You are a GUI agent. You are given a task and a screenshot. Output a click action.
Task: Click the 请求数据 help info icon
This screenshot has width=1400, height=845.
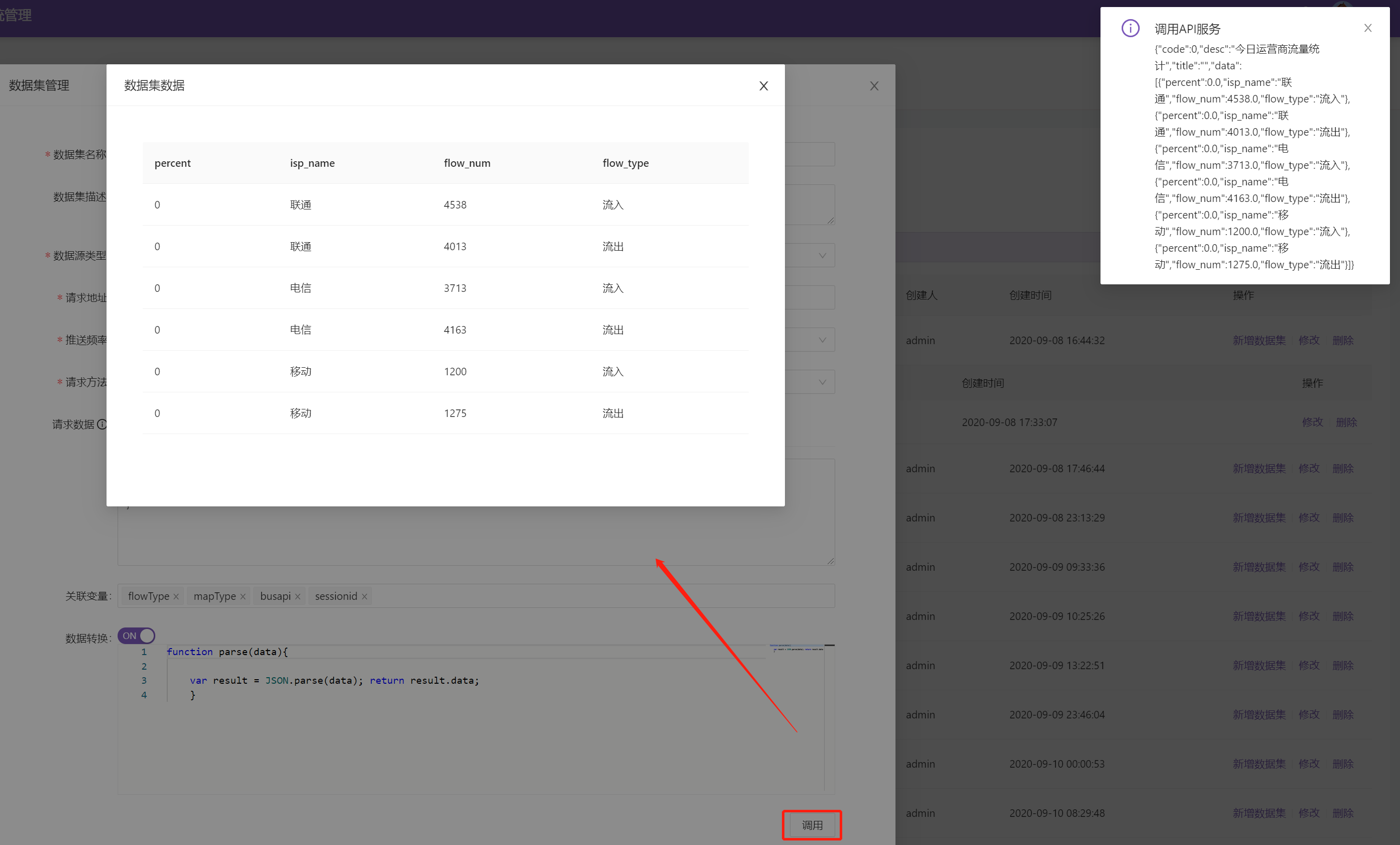[102, 424]
